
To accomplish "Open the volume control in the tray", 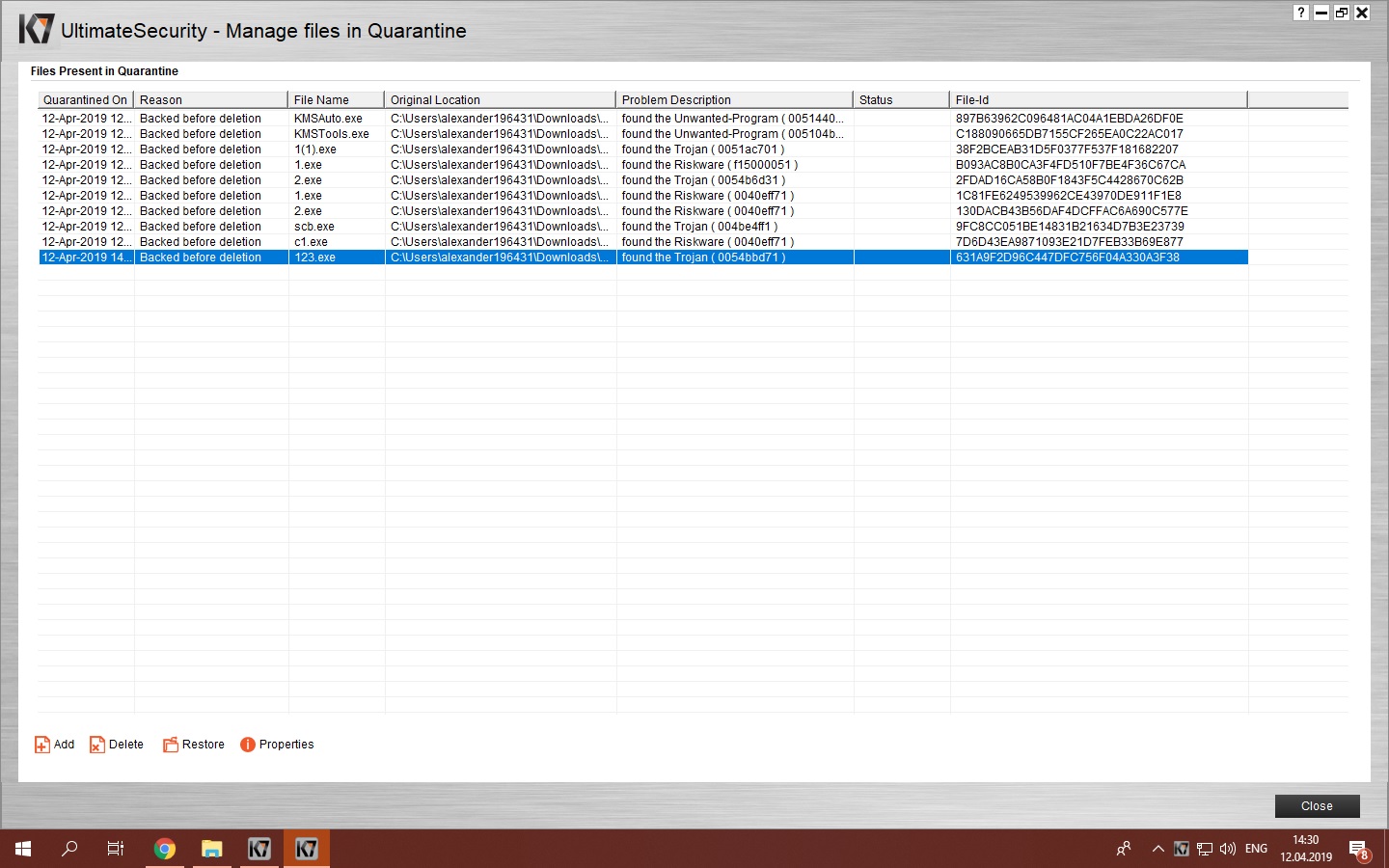I will [x=1228, y=849].
